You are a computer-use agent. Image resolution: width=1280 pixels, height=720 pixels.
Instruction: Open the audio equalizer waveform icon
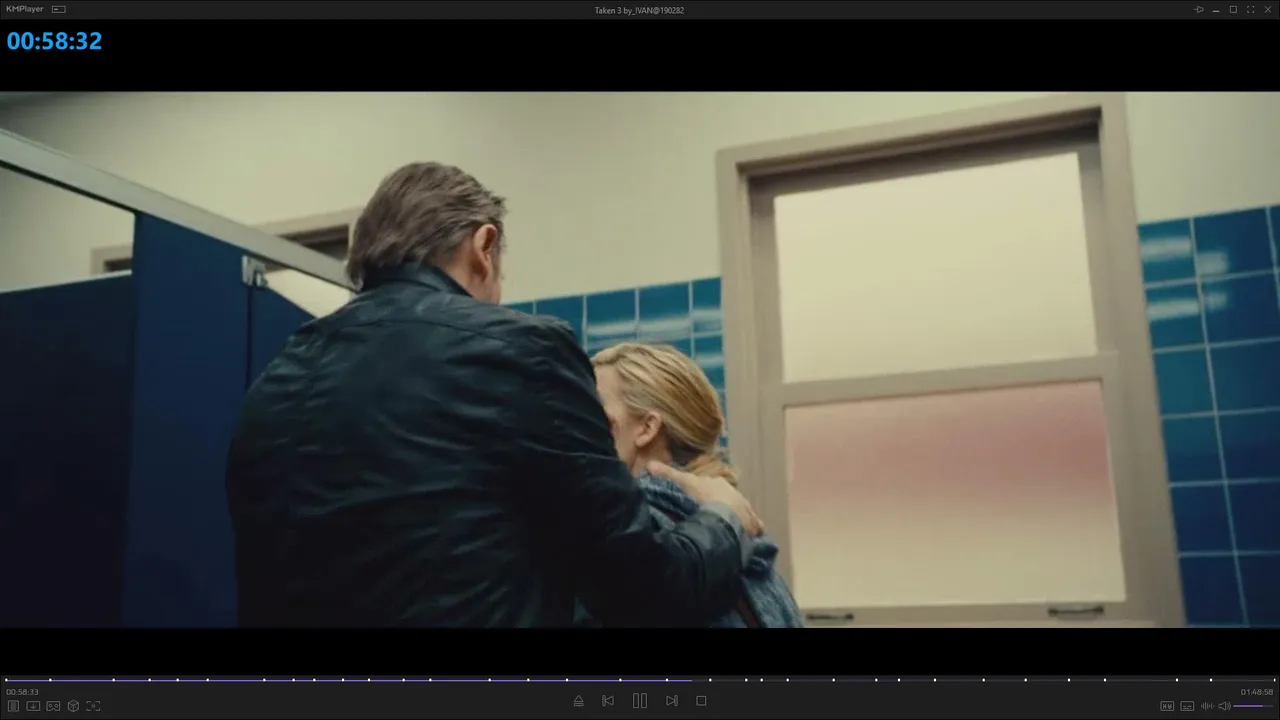pos(1206,706)
